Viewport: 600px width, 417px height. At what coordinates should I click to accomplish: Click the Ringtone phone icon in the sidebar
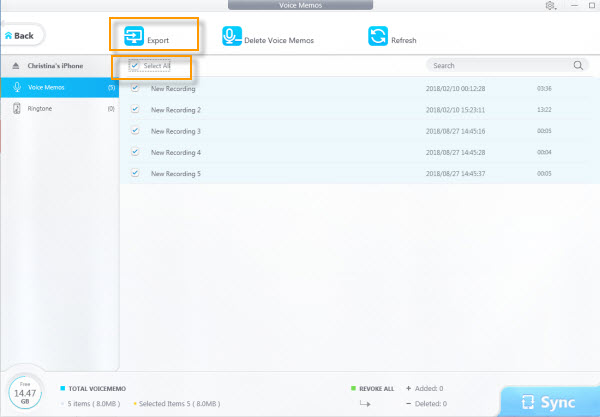click(x=17, y=108)
